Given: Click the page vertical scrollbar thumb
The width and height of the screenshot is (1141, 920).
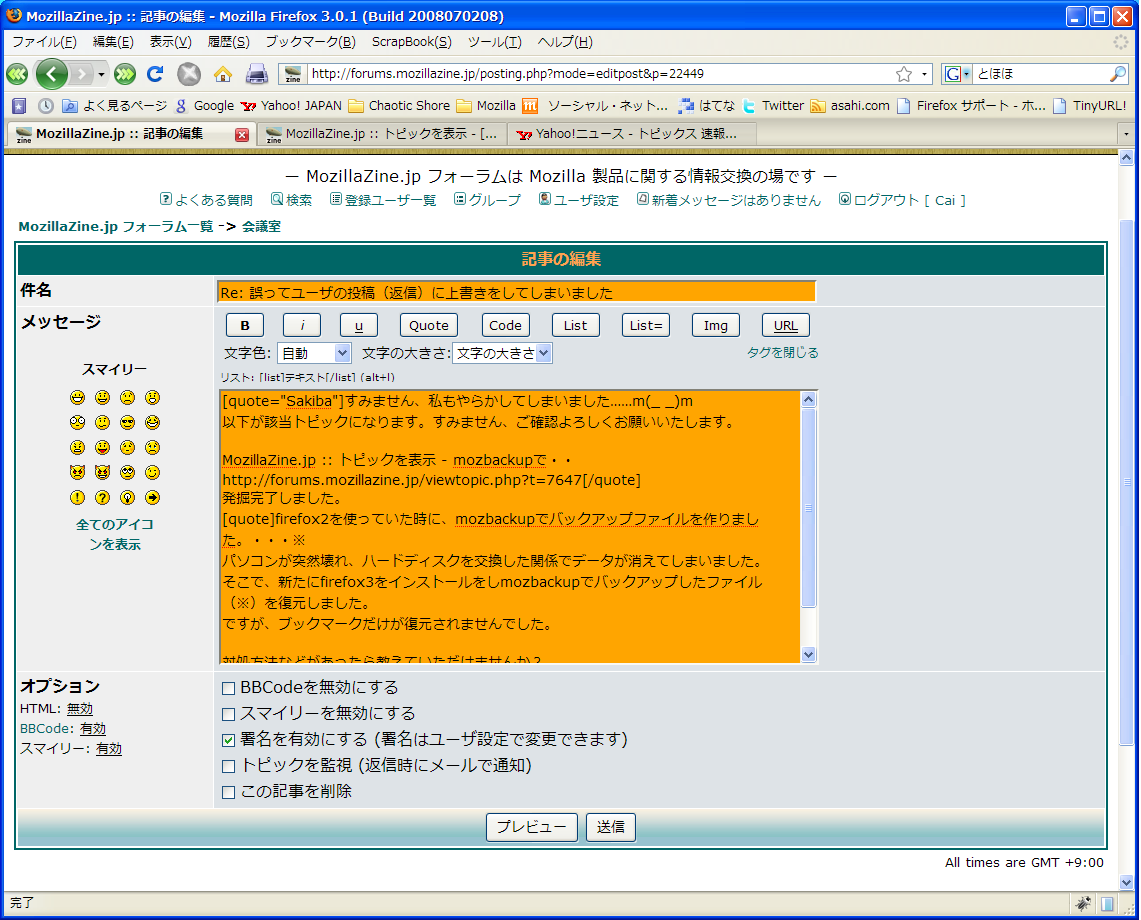Looking at the screenshot, I should pos(1126,482).
